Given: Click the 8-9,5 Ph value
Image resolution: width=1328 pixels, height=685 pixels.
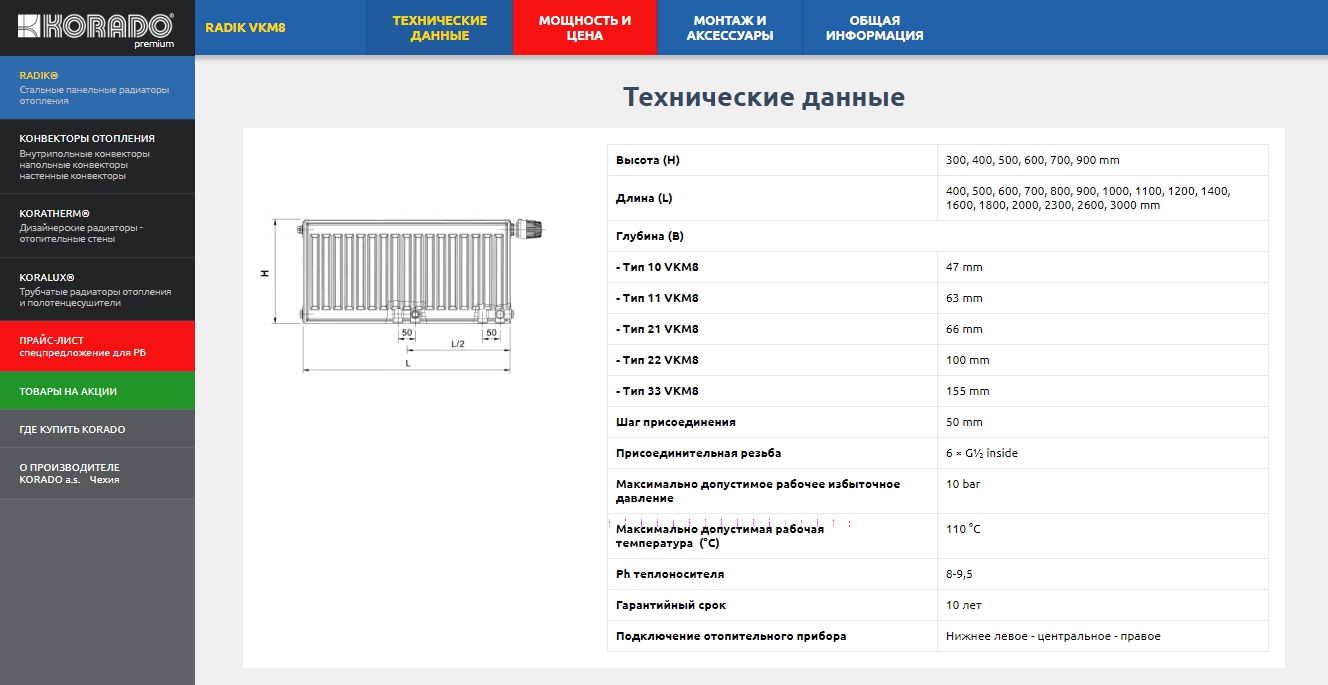Looking at the screenshot, I should (959, 574).
